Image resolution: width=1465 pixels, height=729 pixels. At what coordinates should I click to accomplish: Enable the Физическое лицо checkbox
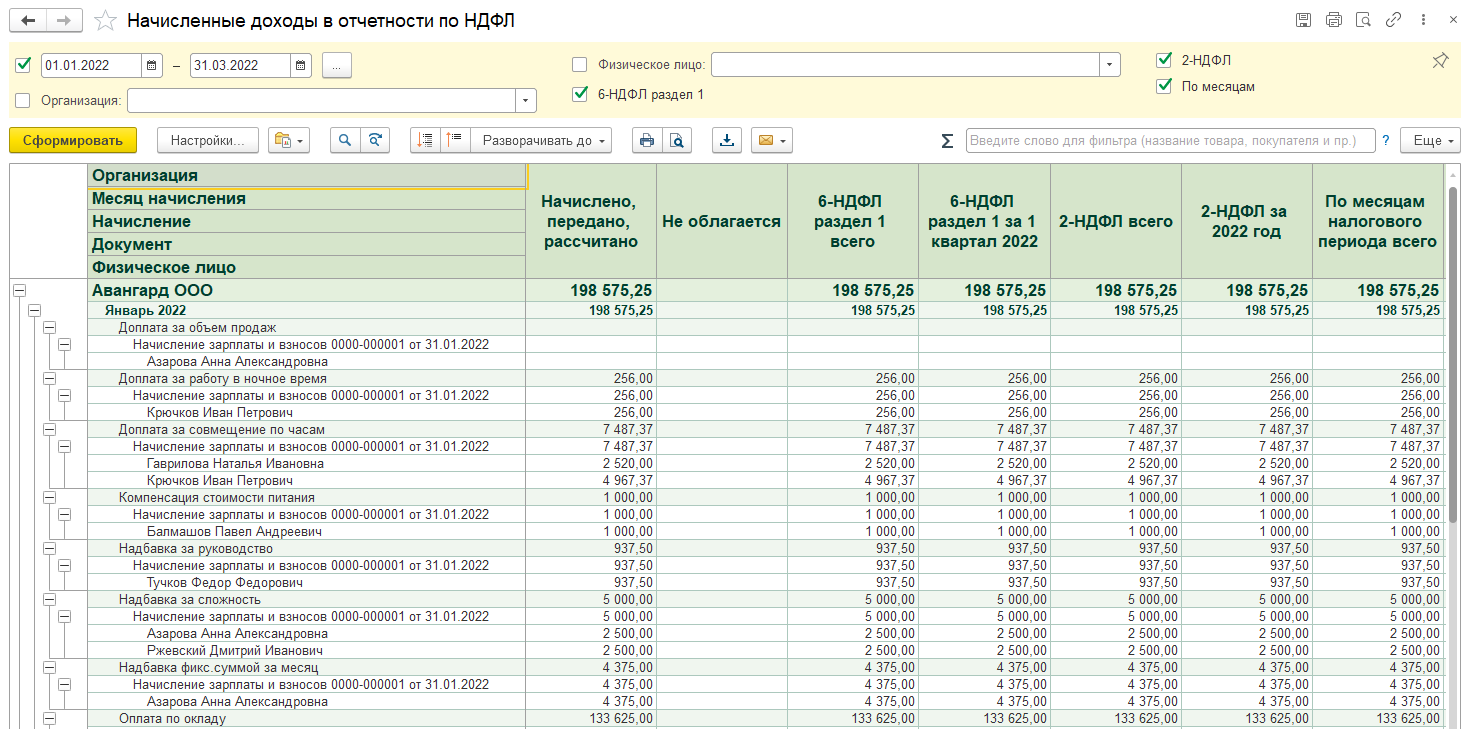579,65
